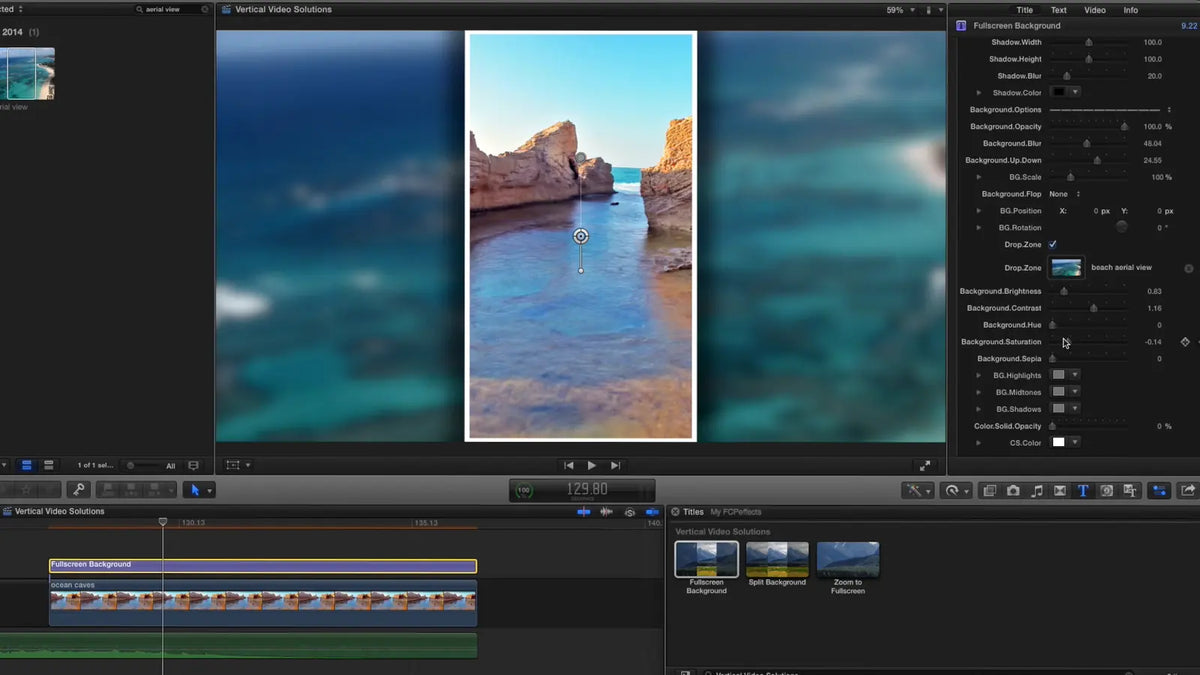Toggle the Inspector panel button
This screenshot has height=675, width=1200.
1160,490
